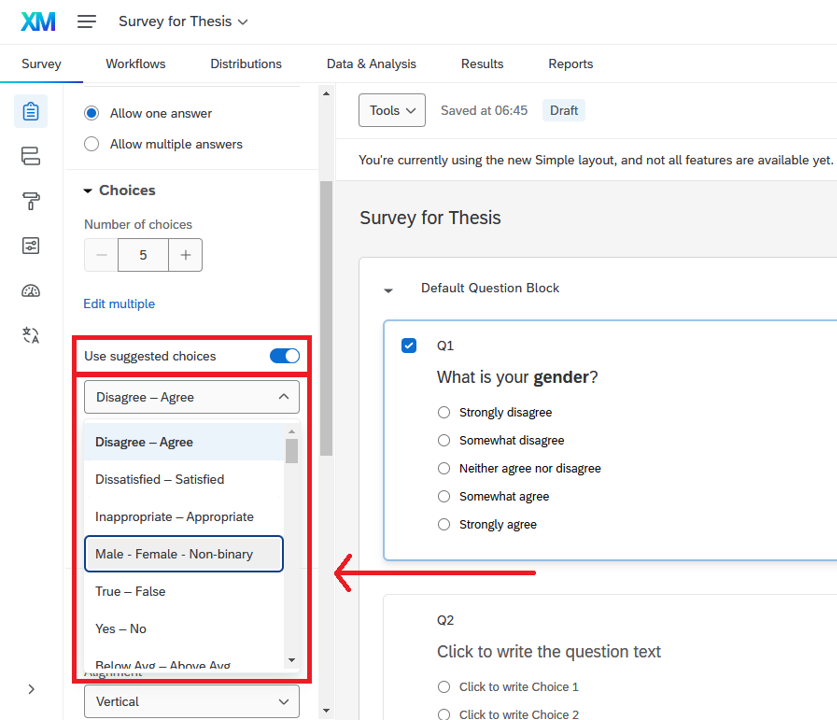837x720 pixels.
Task: Collapse the Default Question Block
Action: pos(389,289)
